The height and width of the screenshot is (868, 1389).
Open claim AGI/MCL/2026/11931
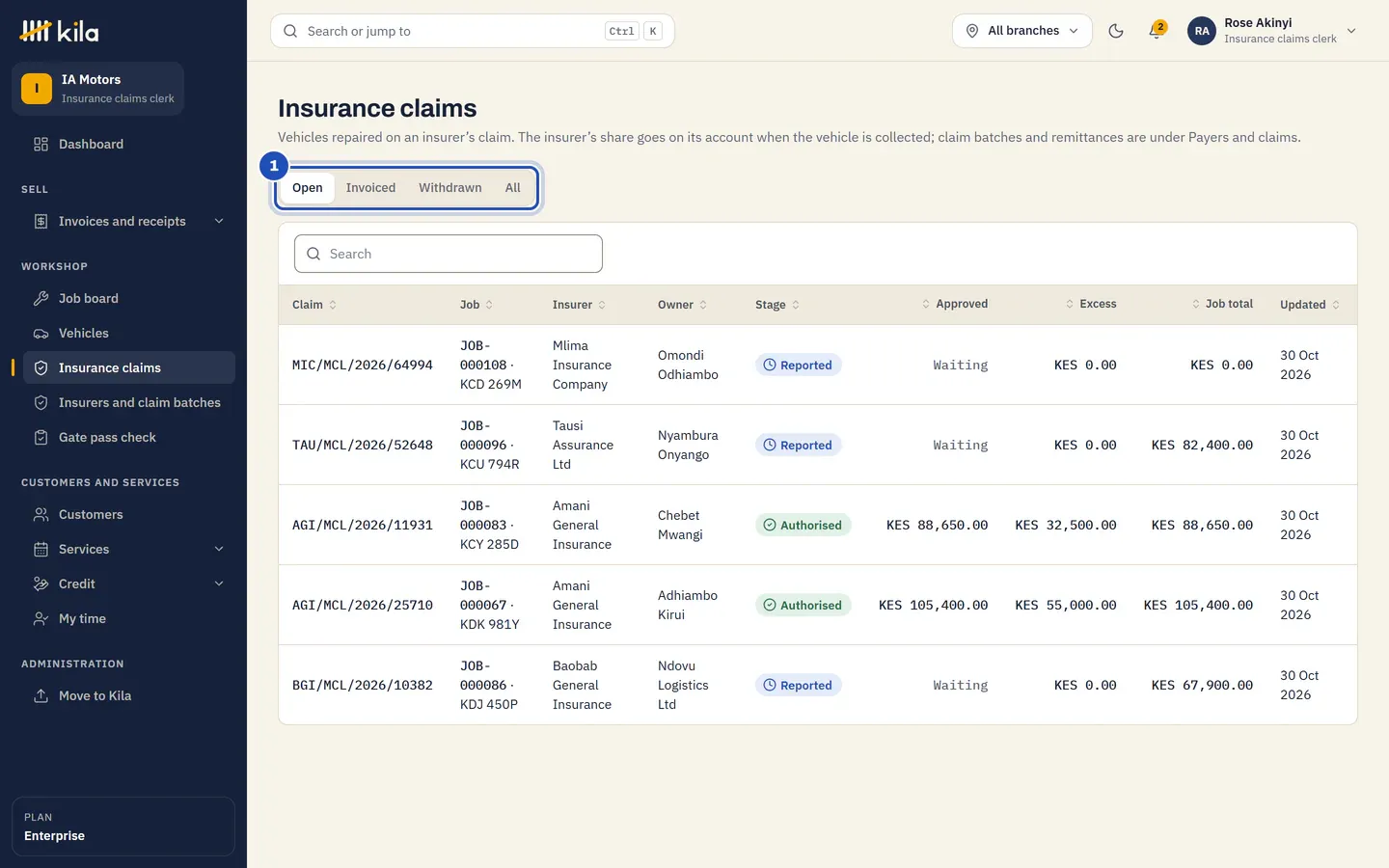pos(363,526)
